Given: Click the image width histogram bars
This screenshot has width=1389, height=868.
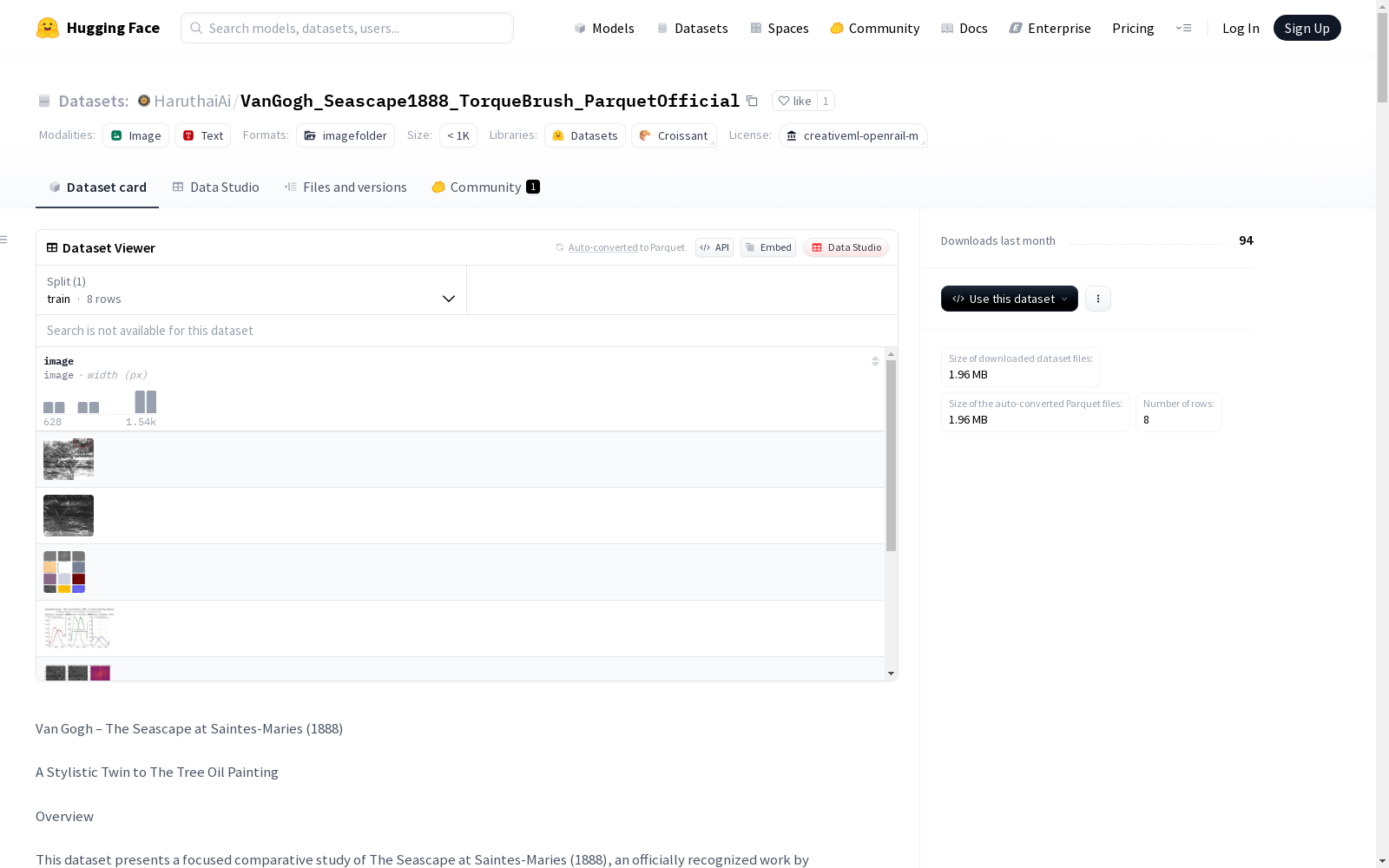Looking at the screenshot, I should click(x=100, y=403).
